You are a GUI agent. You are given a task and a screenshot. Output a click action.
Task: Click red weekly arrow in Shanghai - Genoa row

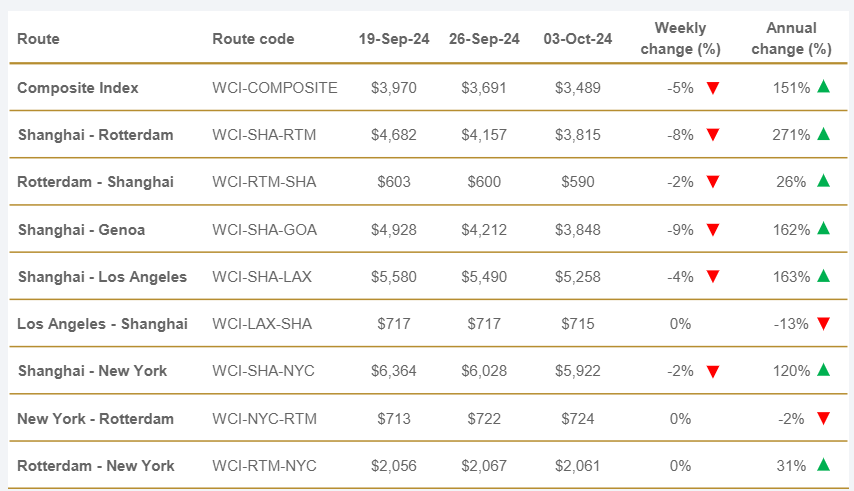coord(713,230)
